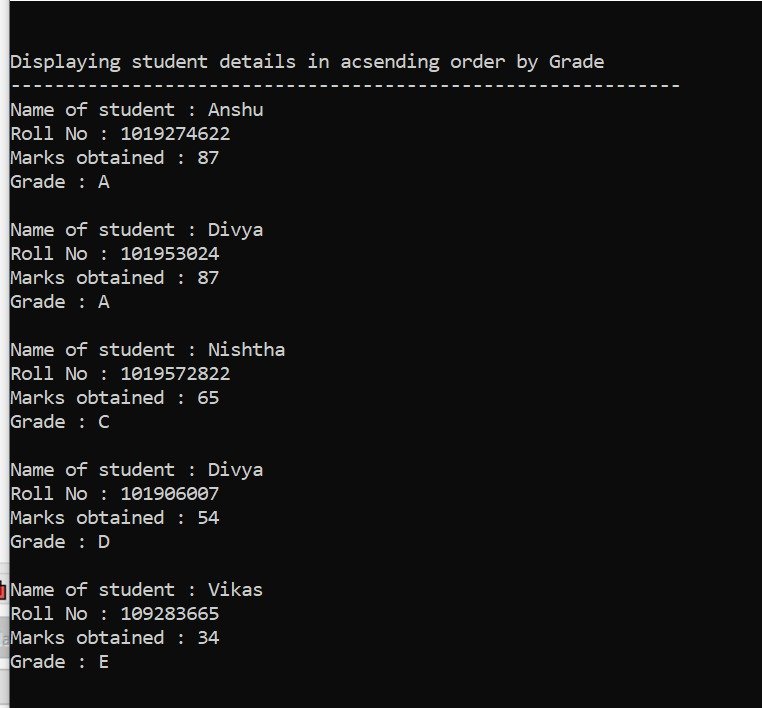Click the "Marks obtained : 34" line
Image resolution: width=762 pixels, height=708 pixels.
point(114,638)
